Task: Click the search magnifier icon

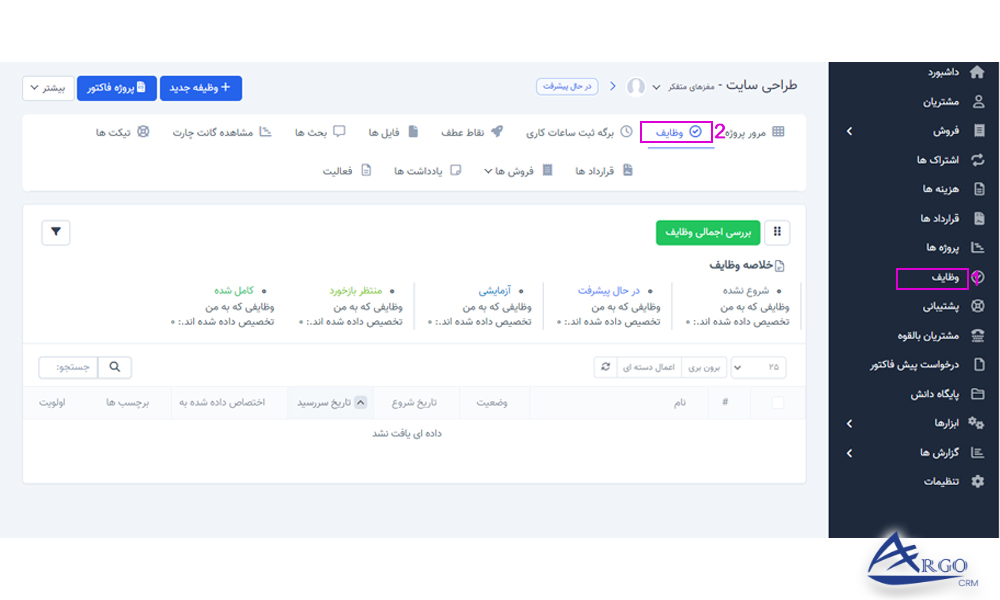Action: (x=114, y=367)
